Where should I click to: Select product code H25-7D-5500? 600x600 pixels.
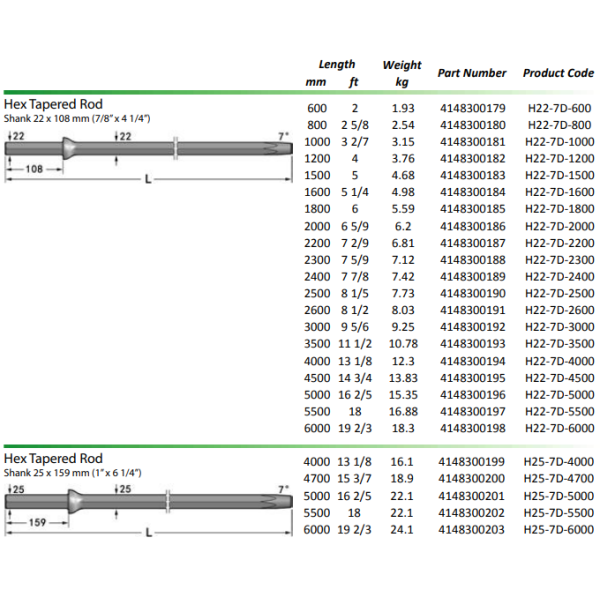click(x=559, y=513)
